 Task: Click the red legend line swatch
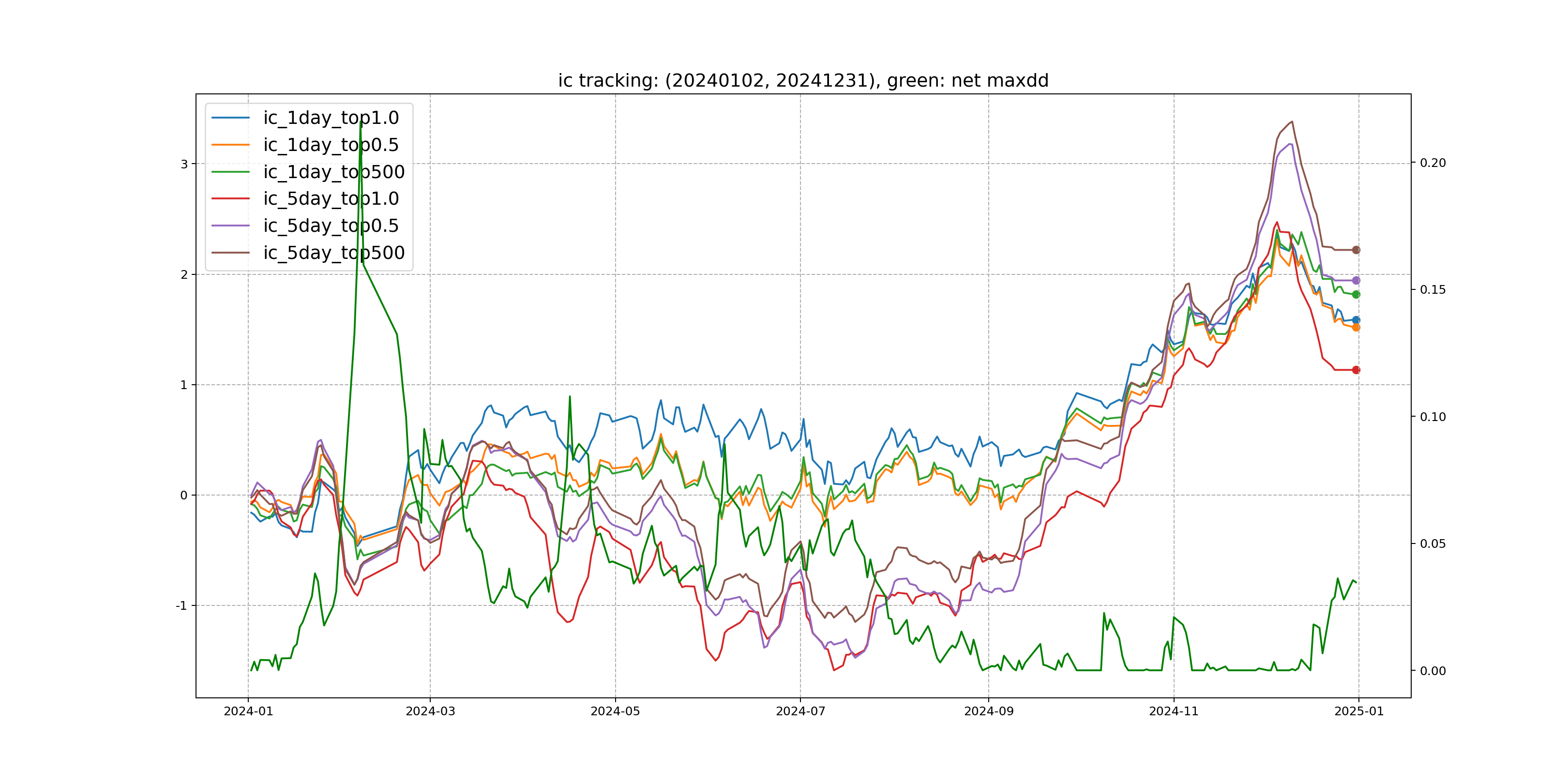[x=231, y=199]
